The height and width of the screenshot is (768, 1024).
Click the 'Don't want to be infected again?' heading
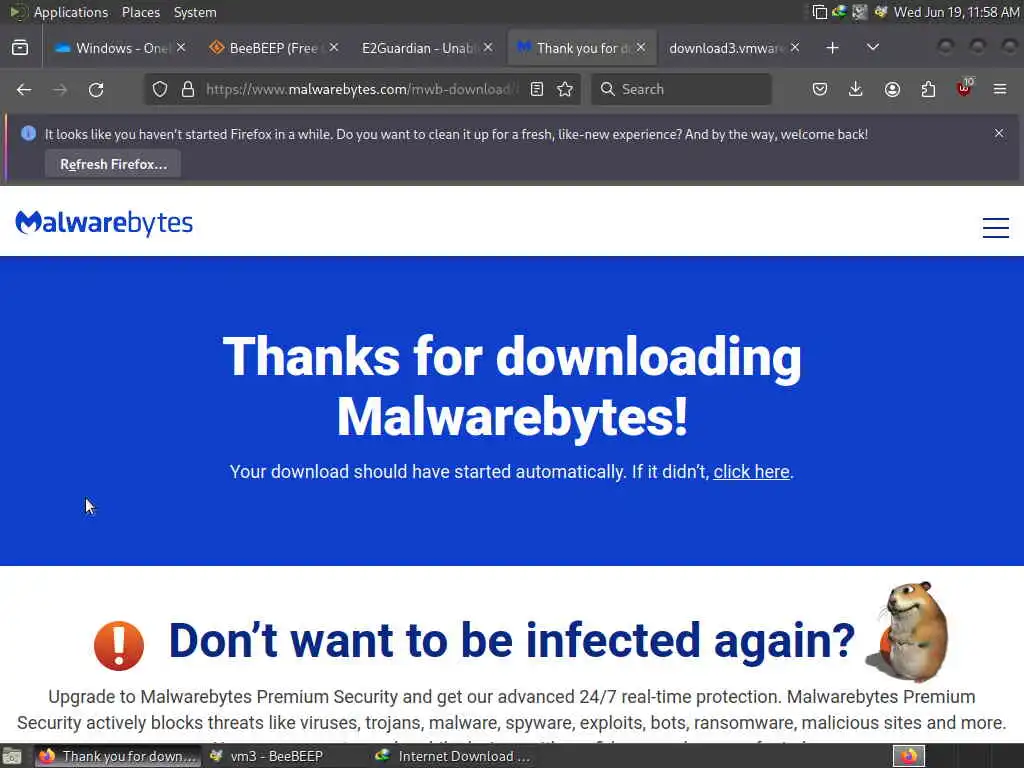pos(511,640)
